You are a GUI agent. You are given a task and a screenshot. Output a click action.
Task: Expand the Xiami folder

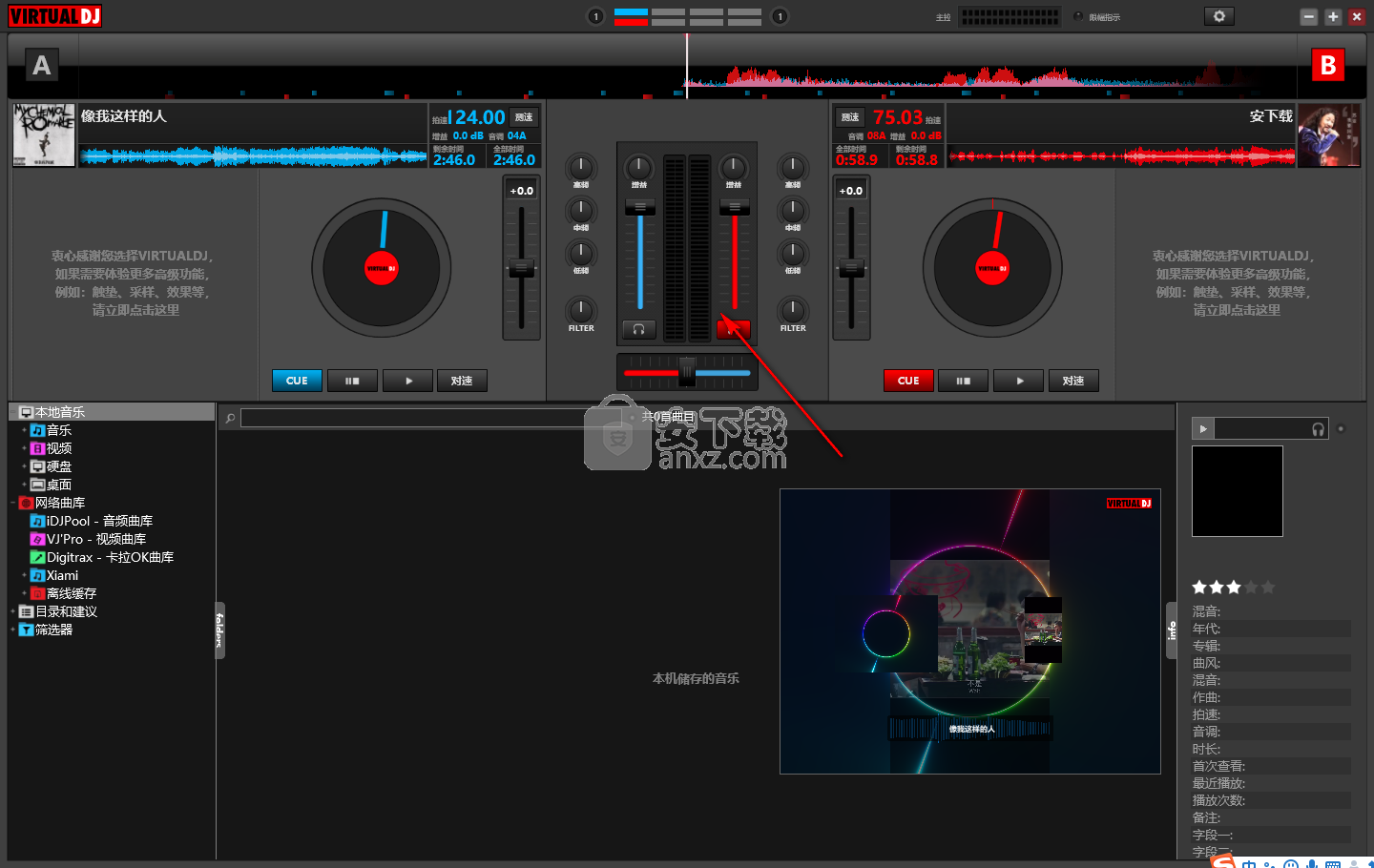(x=24, y=575)
